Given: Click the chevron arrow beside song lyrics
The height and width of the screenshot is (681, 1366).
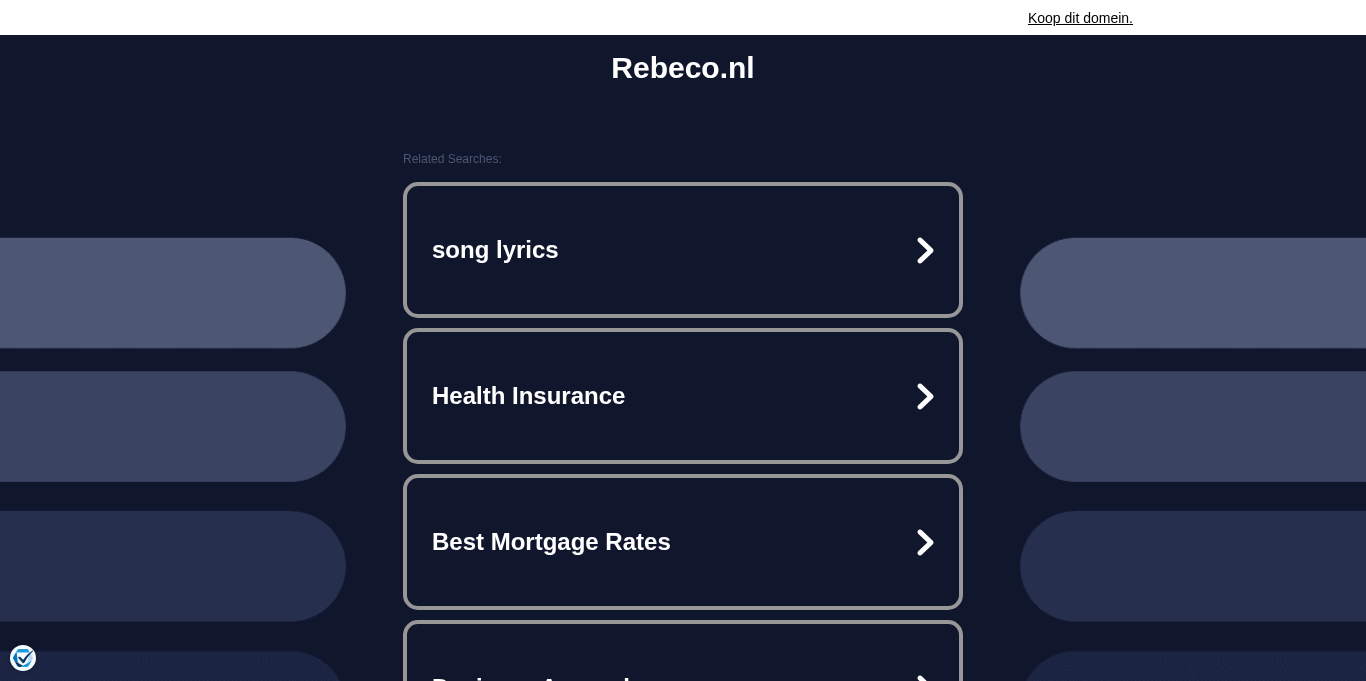Looking at the screenshot, I should coord(925,250).
